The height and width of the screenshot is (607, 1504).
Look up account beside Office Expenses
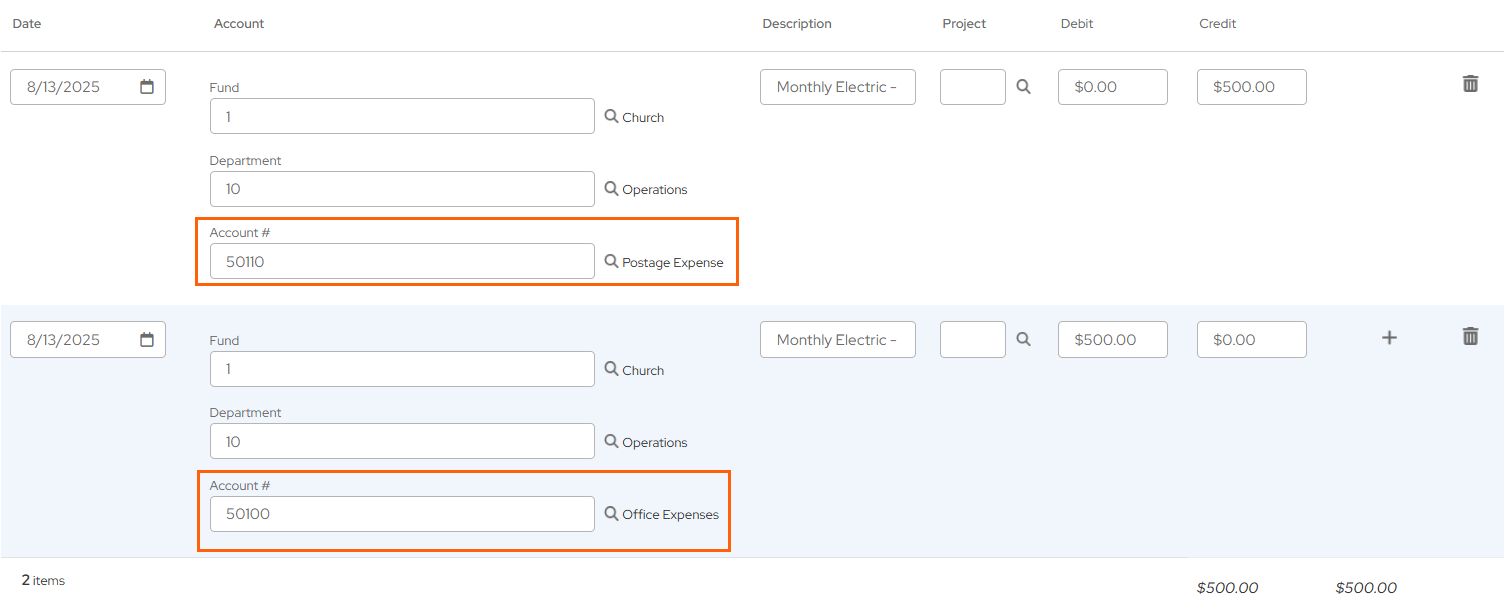(x=612, y=514)
